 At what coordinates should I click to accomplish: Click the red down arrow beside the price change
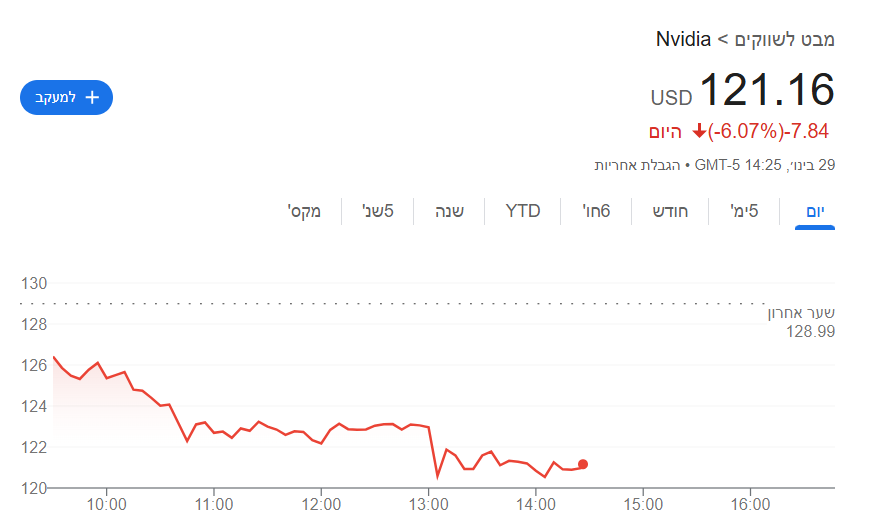point(699,132)
